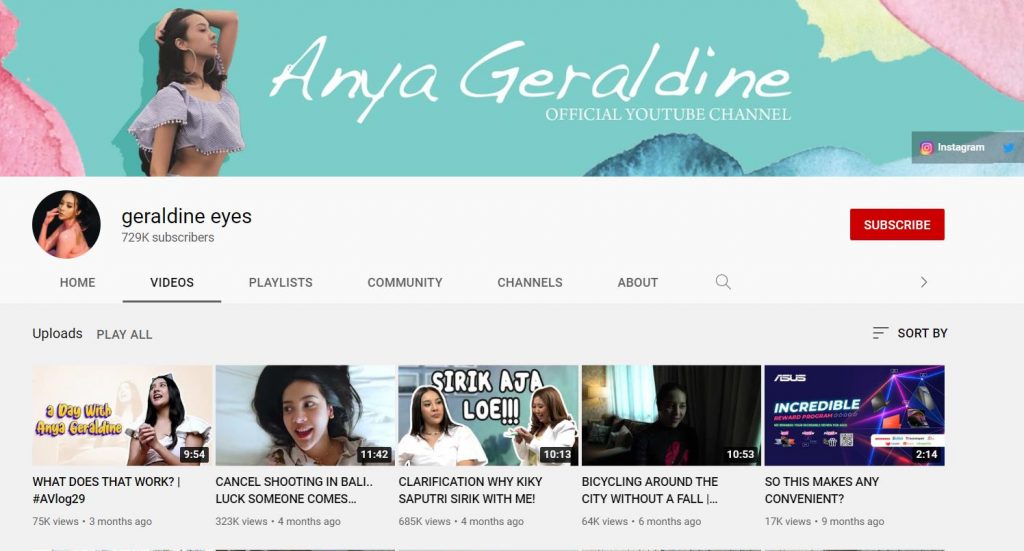Switch to the Home tab
1024x551 pixels.
click(78, 283)
